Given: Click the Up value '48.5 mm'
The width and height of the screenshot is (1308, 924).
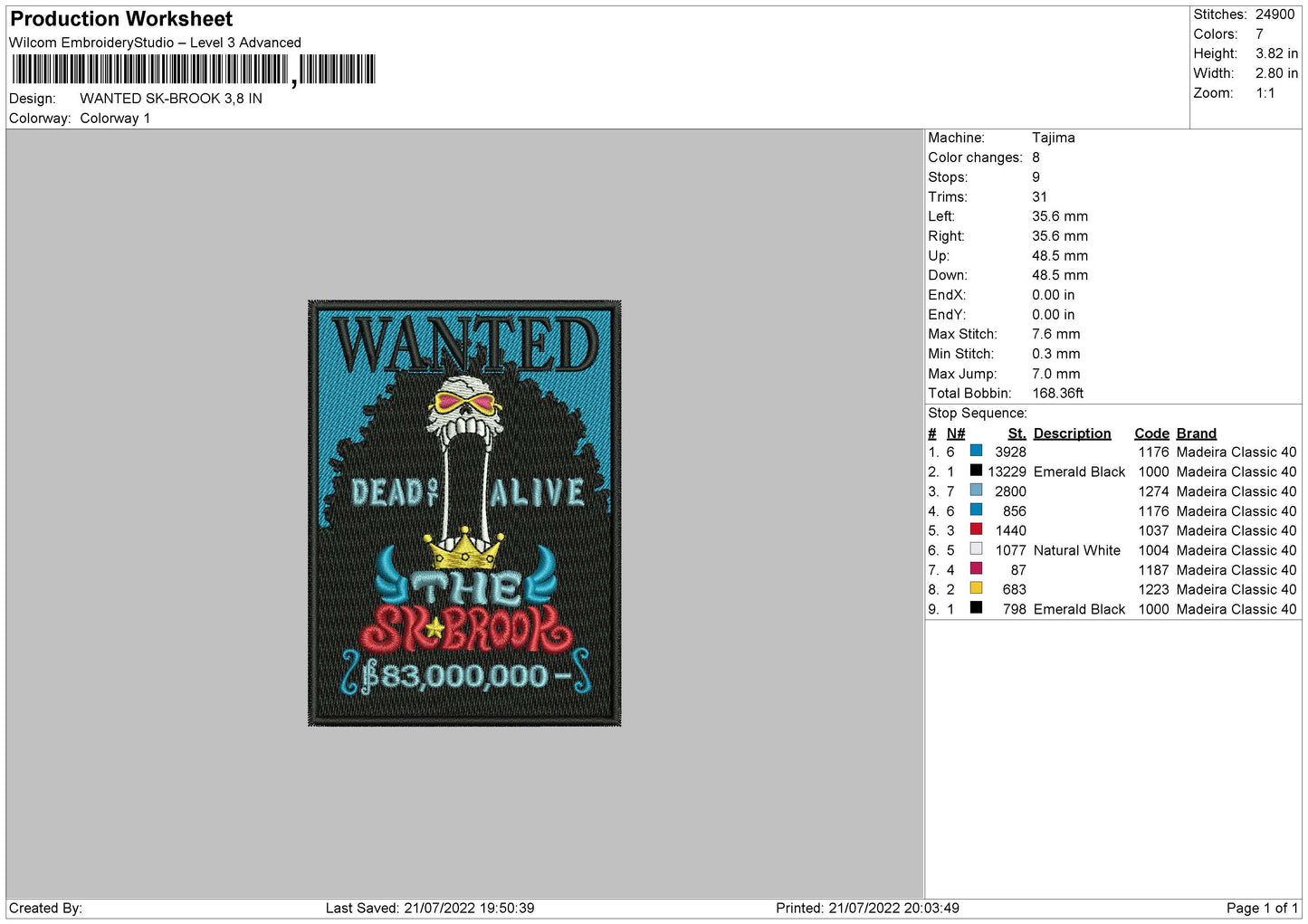Looking at the screenshot, I should pos(1060,256).
